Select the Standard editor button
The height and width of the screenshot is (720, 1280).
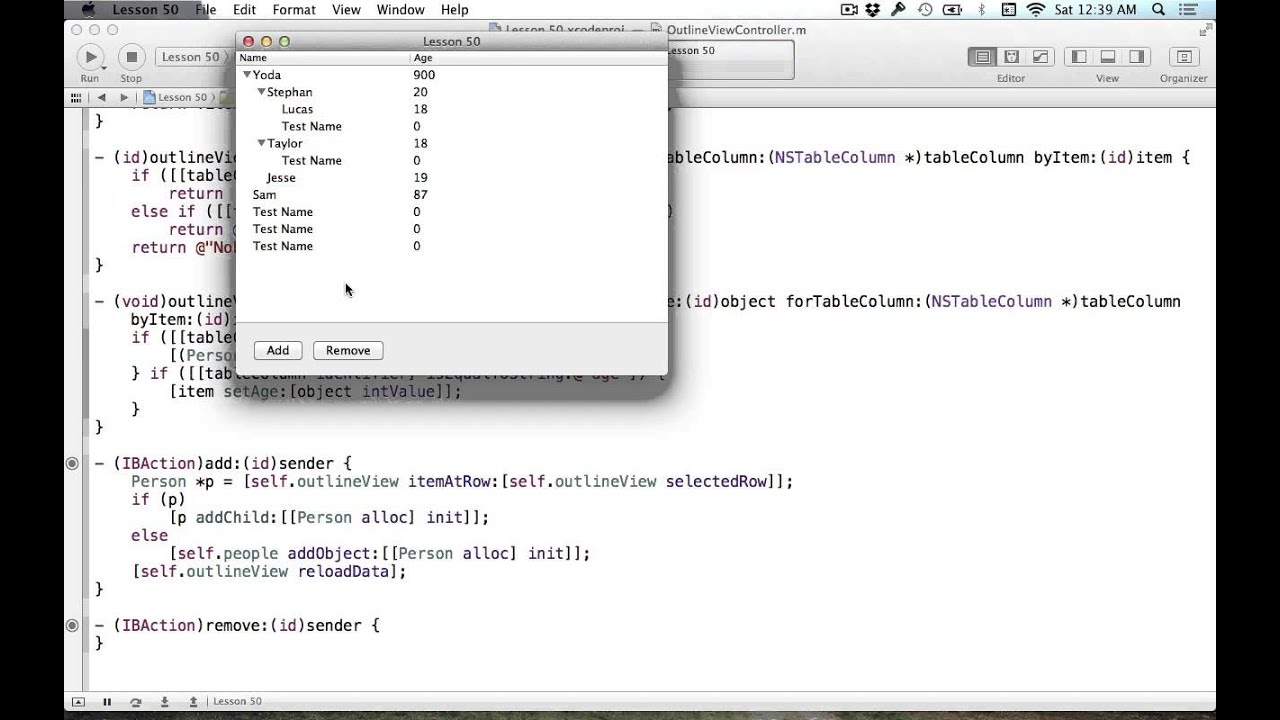pyautogui.click(x=983, y=57)
